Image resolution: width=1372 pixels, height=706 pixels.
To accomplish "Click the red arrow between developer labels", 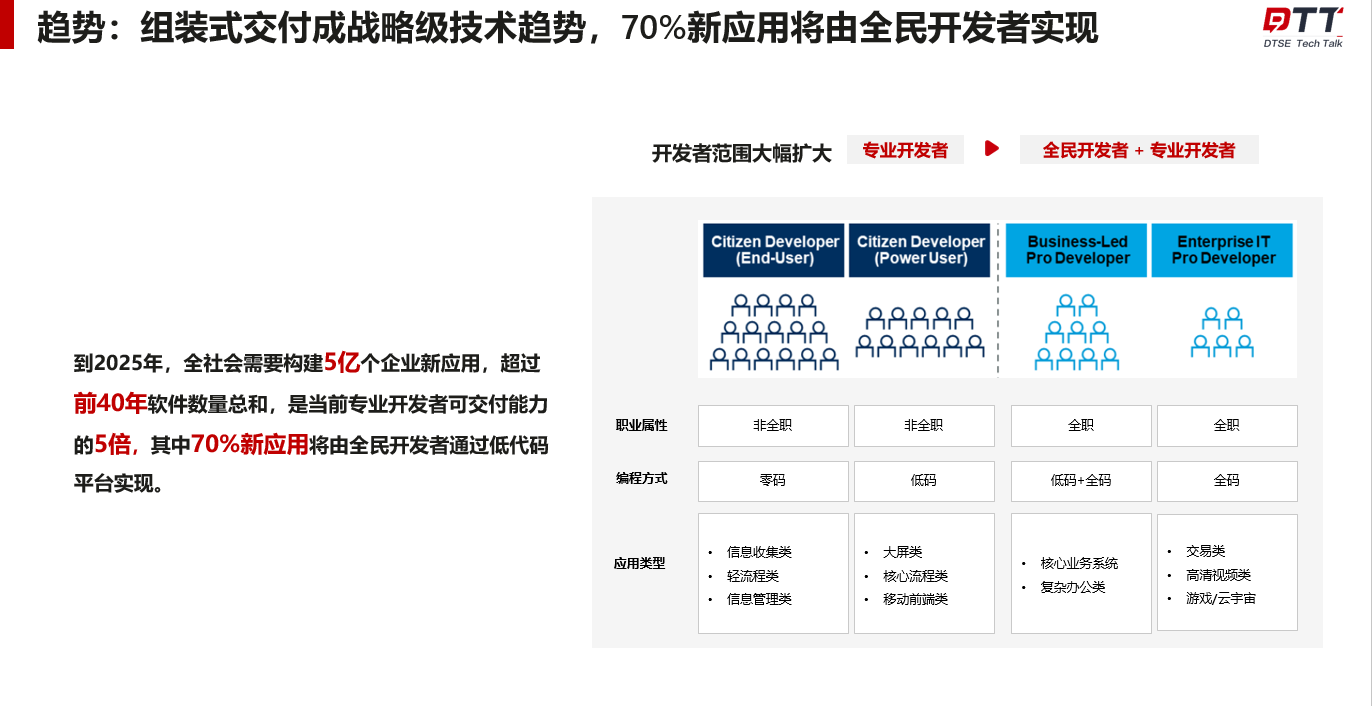I will [x=990, y=149].
